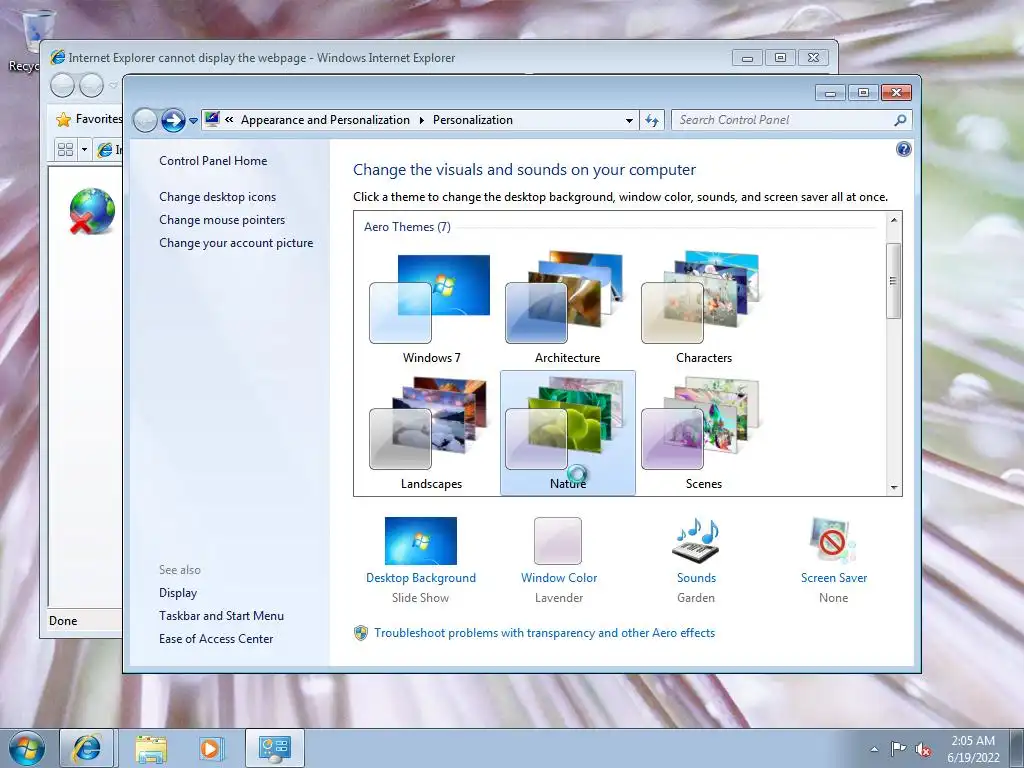Open the Desktop Background link

[x=421, y=578]
